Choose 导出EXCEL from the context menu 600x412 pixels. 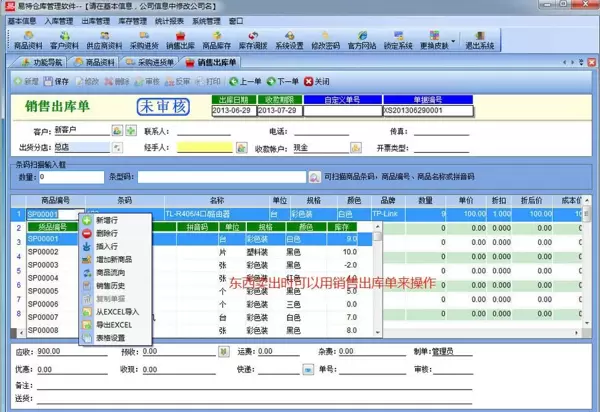(x=113, y=324)
